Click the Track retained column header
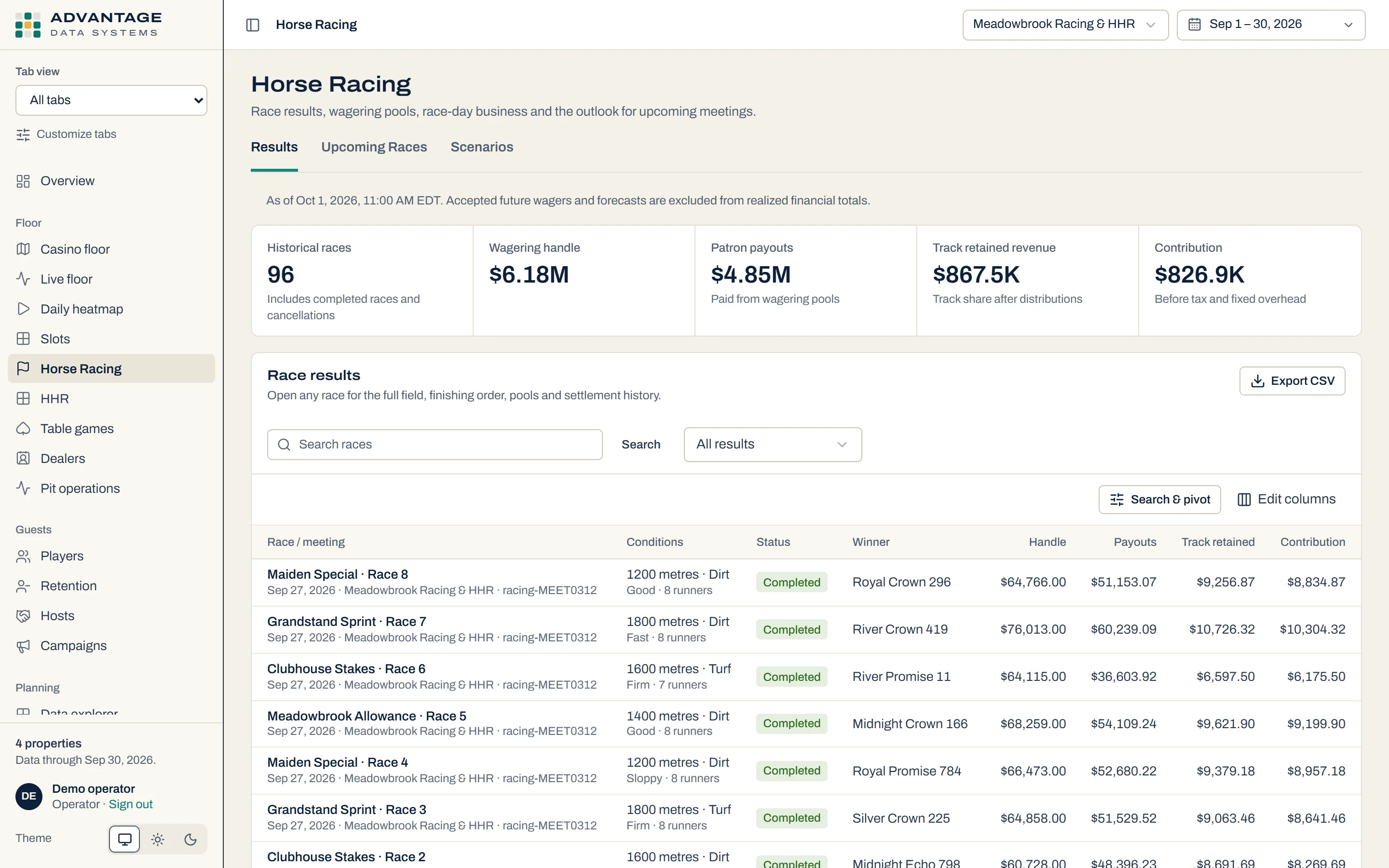Screen dimensions: 1389x868 tap(1218, 542)
